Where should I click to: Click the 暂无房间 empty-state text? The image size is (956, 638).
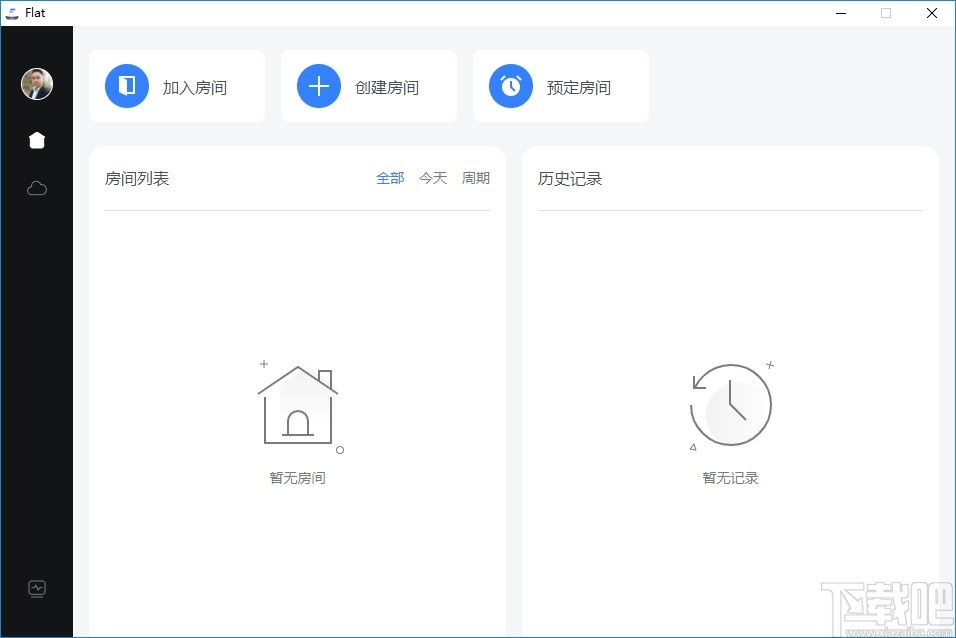coord(297,477)
